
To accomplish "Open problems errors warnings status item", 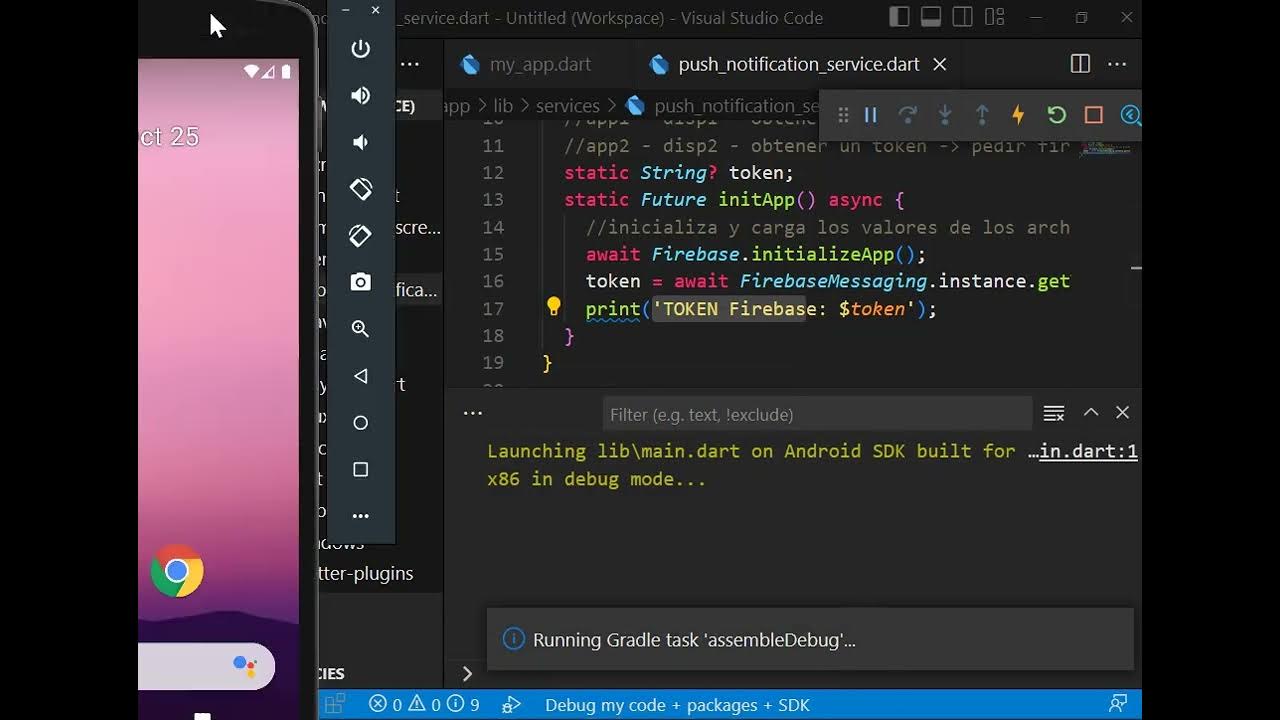I will click(x=424, y=705).
